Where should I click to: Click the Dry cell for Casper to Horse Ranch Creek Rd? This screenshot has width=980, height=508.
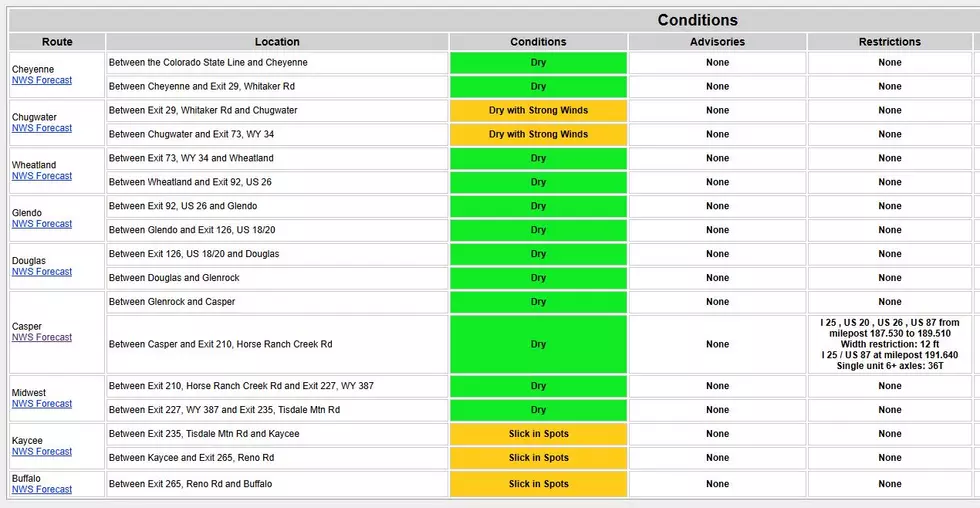click(538, 344)
